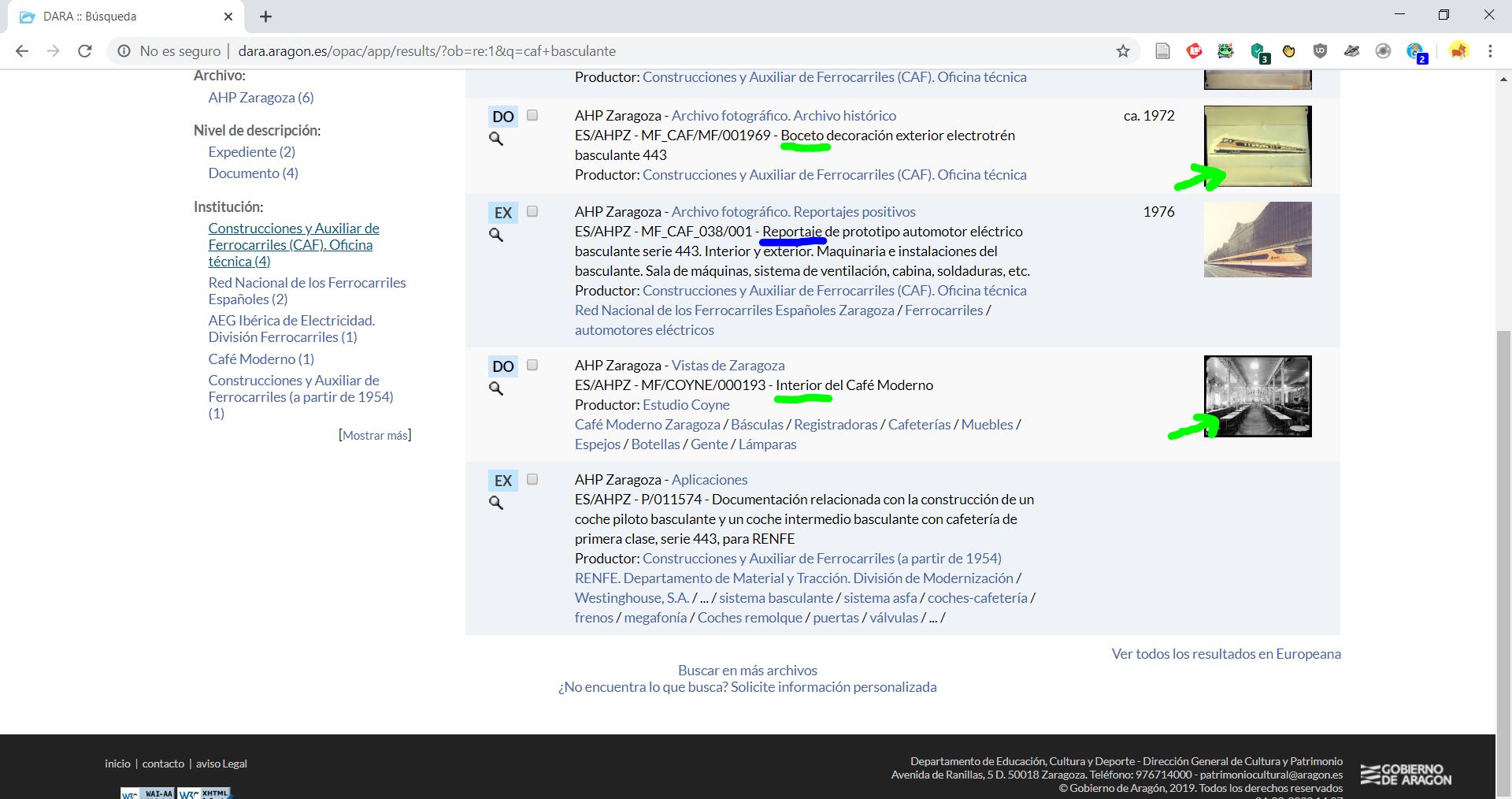1512x799 pixels.
Task: Click the yellow-red puzzle extension icon
Action: 1459,51
